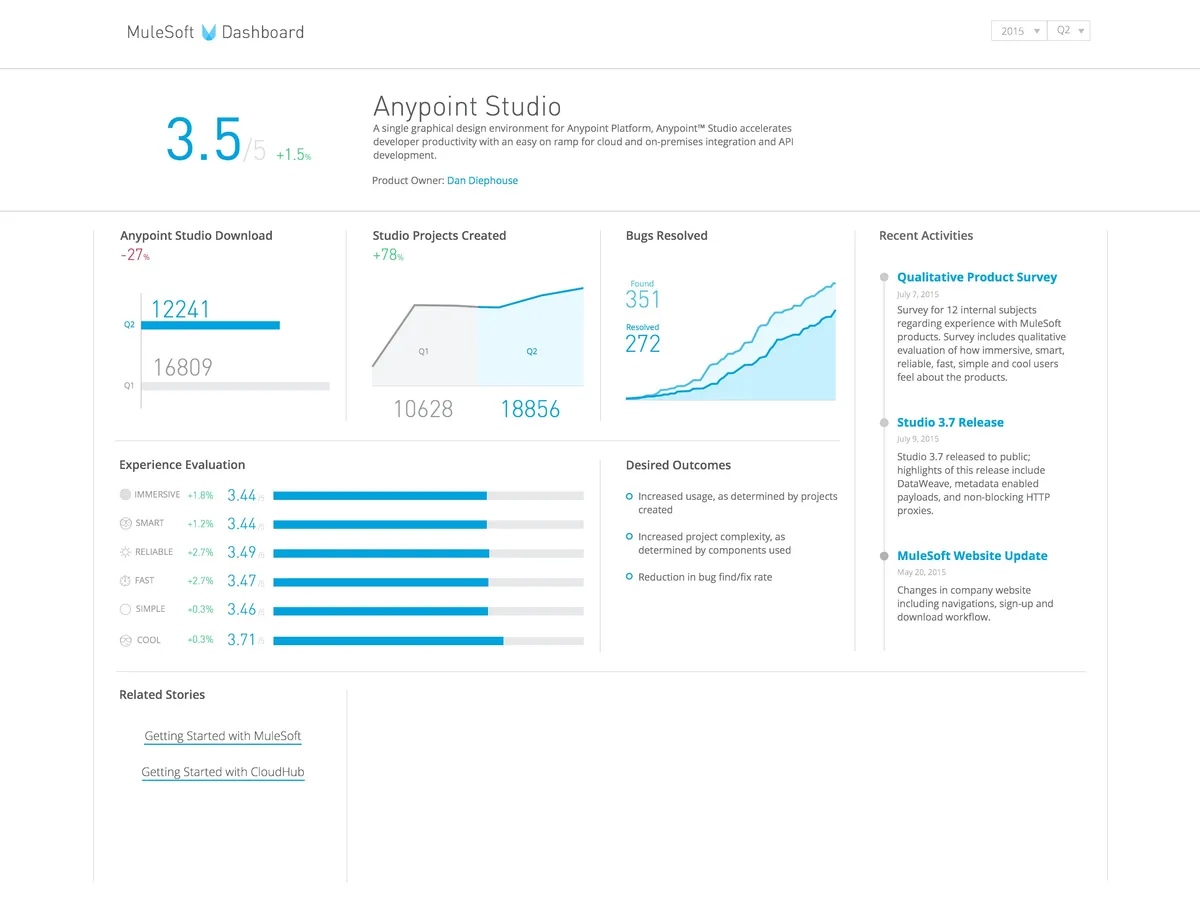Open the Q2 quarter dropdown
This screenshot has height=900, width=1200.
click(x=1069, y=31)
